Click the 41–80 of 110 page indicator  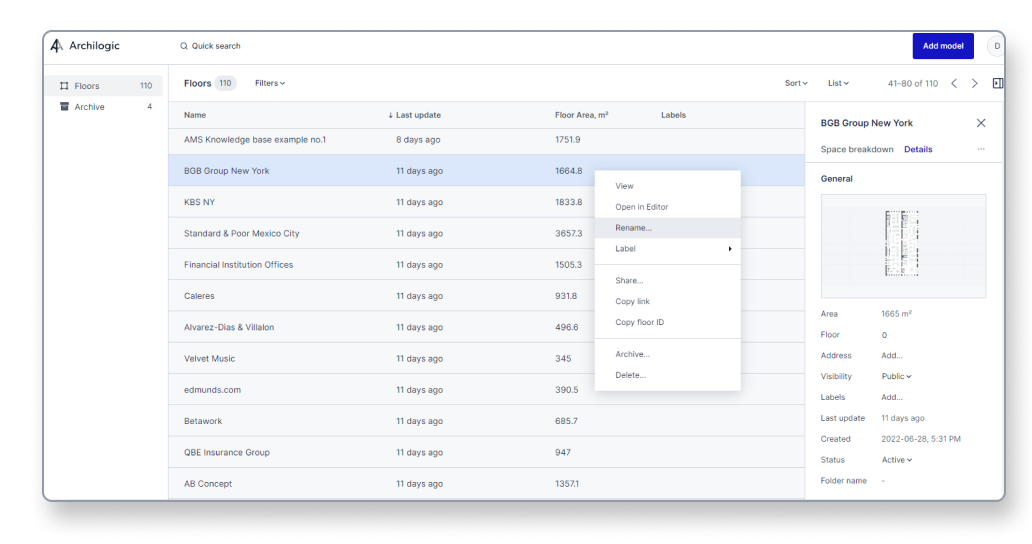coord(912,84)
